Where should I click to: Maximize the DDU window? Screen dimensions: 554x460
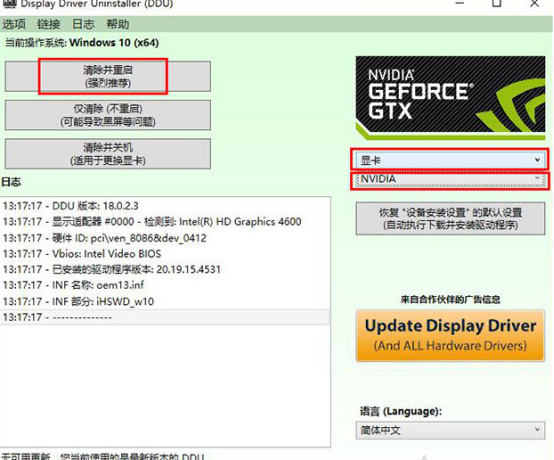497,4
